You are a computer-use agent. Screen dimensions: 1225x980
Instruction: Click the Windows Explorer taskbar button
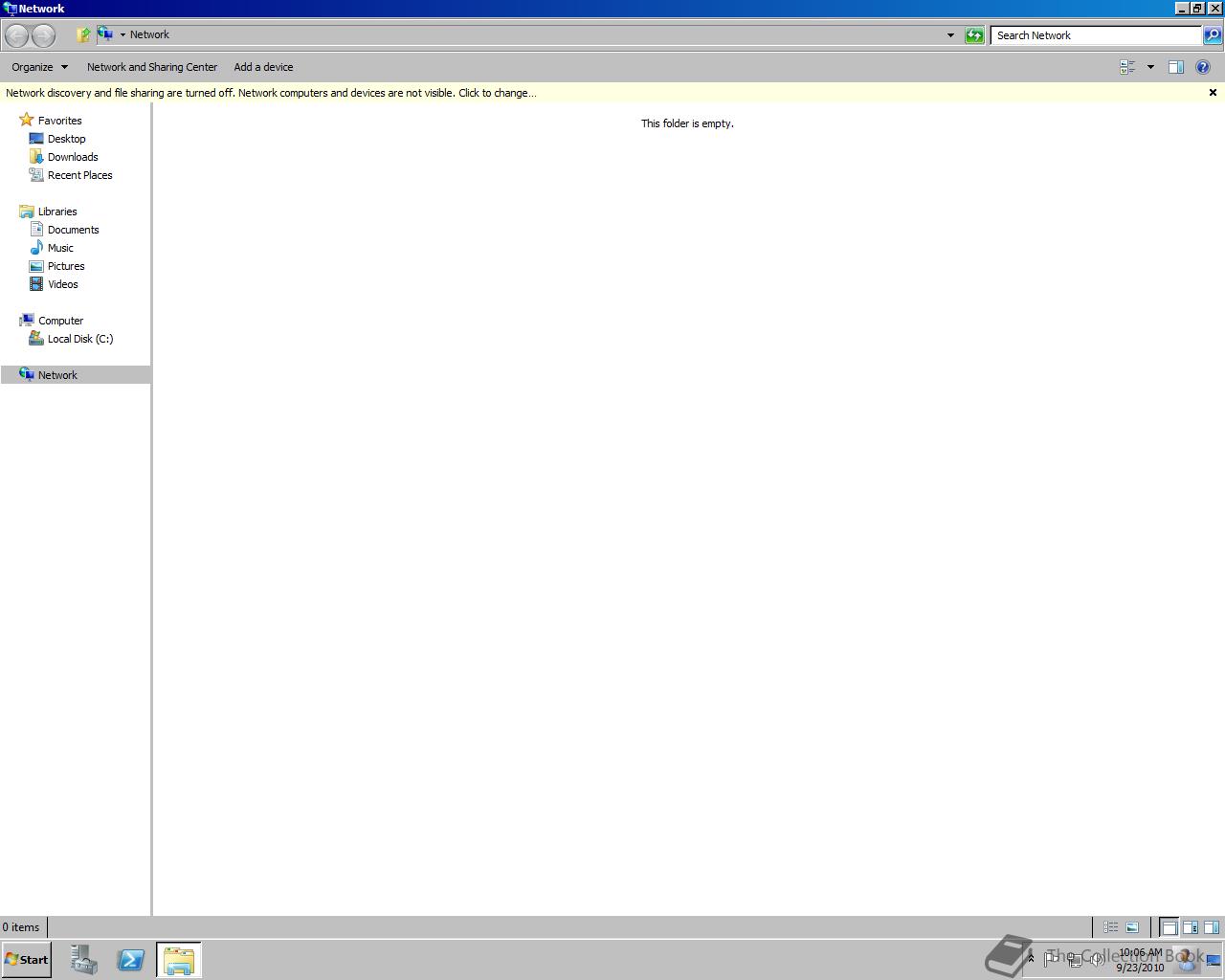[179, 960]
